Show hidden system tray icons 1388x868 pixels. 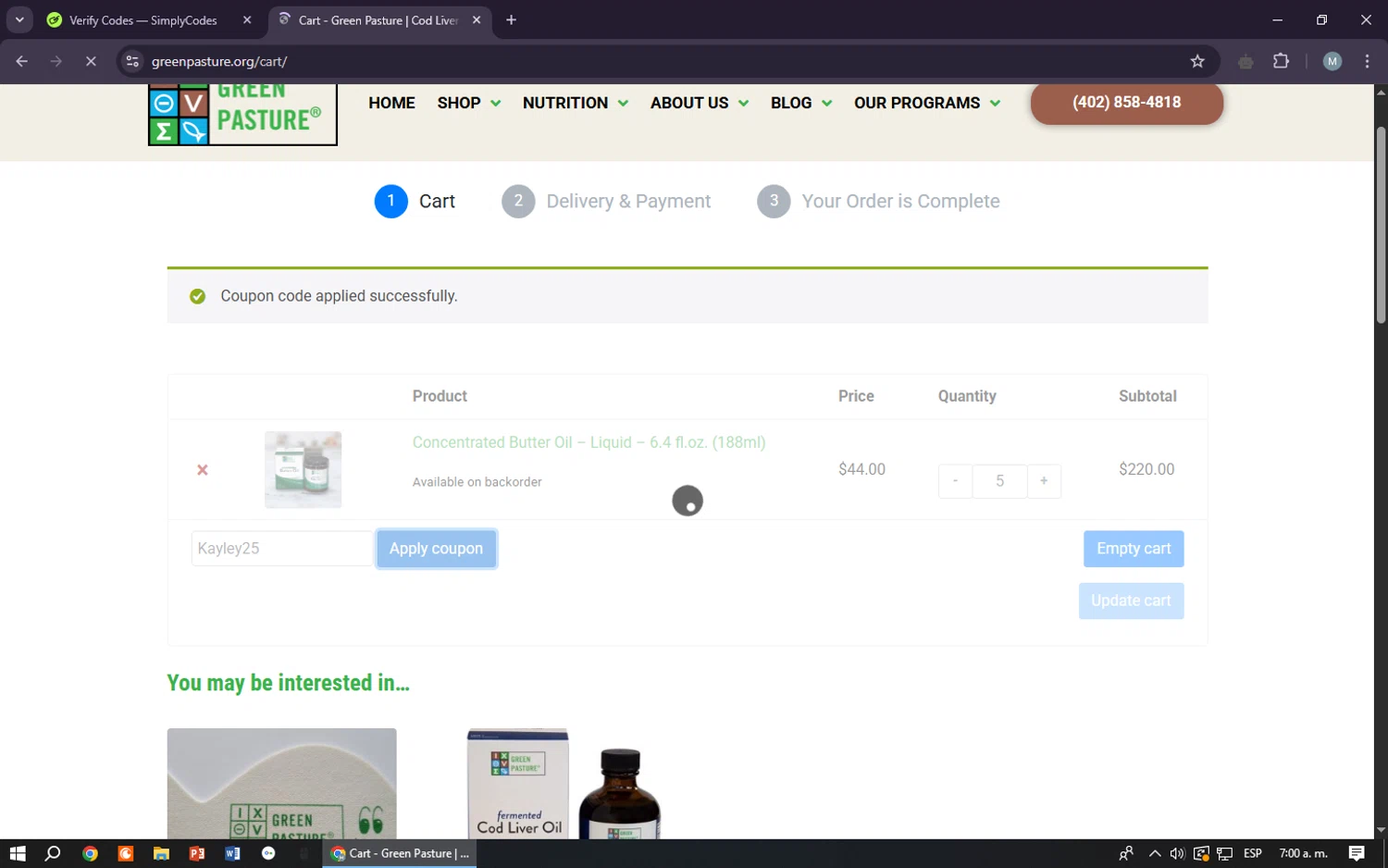pos(1155,853)
